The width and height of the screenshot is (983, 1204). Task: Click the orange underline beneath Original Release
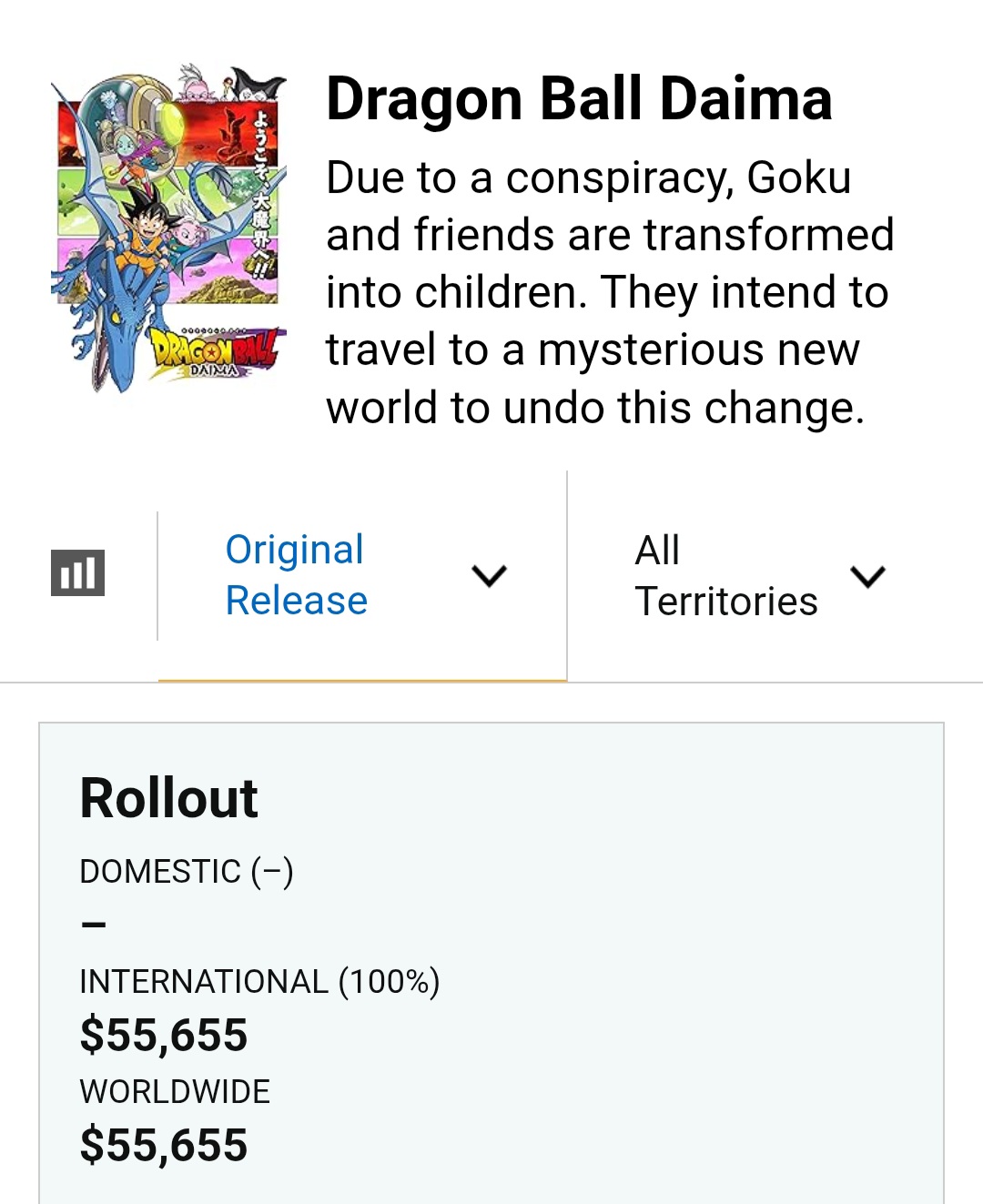362,680
